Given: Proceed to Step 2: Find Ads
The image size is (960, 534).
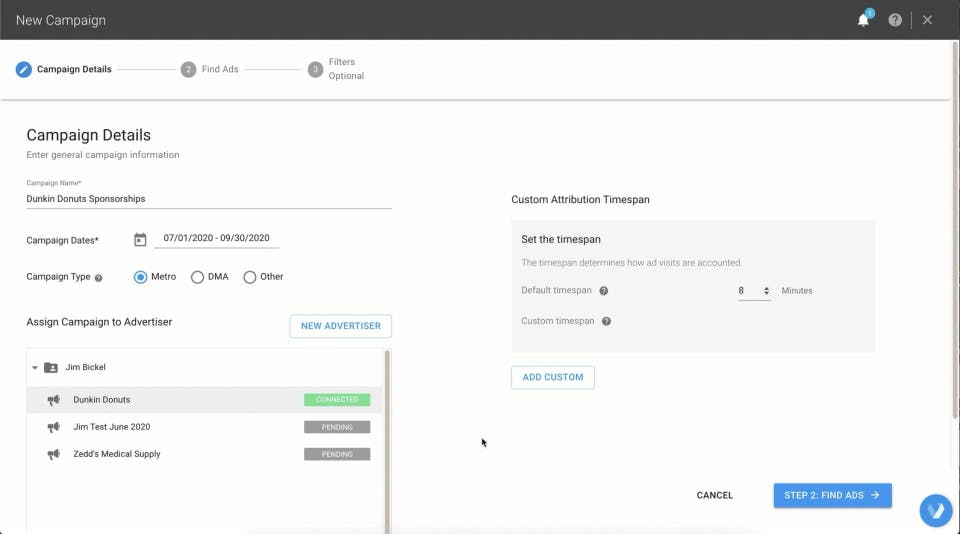Looking at the screenshot, I should (832, 495).
